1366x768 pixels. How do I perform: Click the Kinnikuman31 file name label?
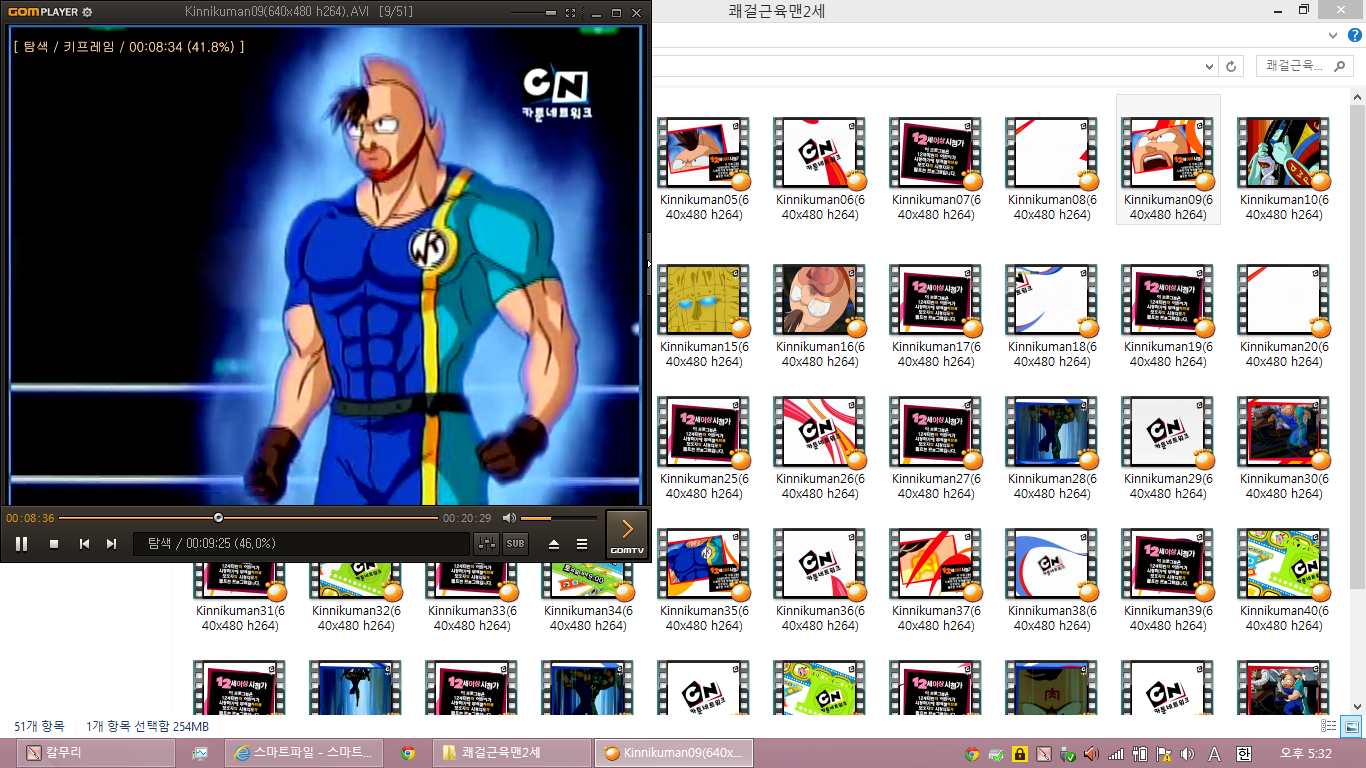tap(239, 618)
